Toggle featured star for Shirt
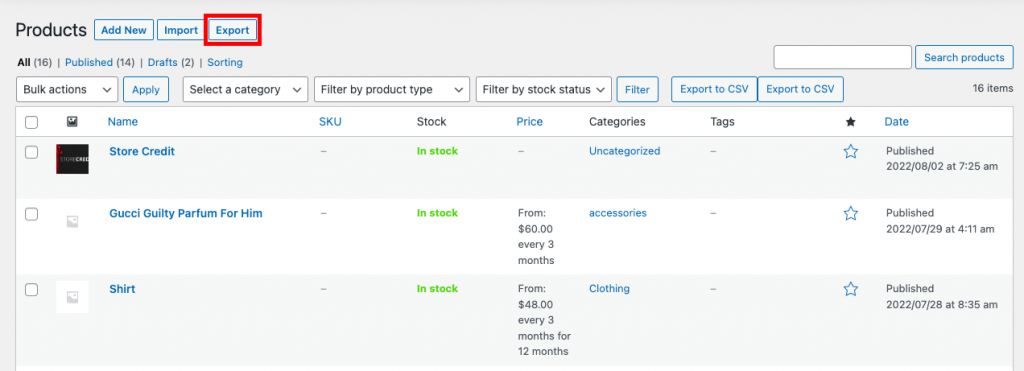This screenshot has height=371, width=1024. point(850,289)
